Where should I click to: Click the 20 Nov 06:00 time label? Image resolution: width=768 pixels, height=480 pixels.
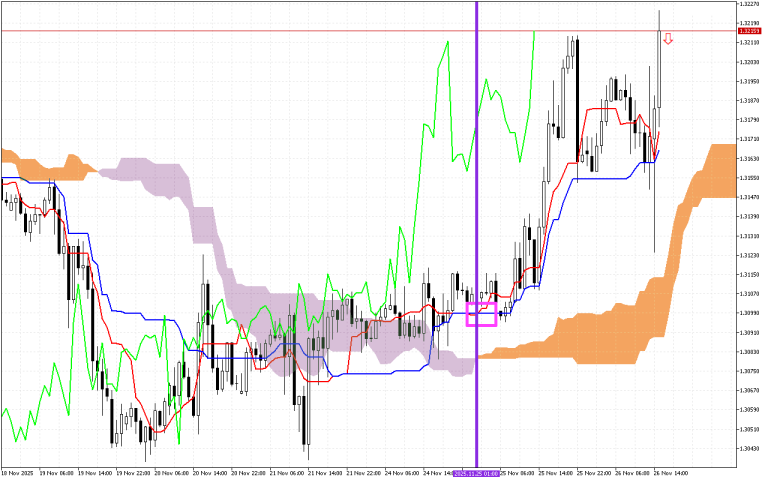171,474
